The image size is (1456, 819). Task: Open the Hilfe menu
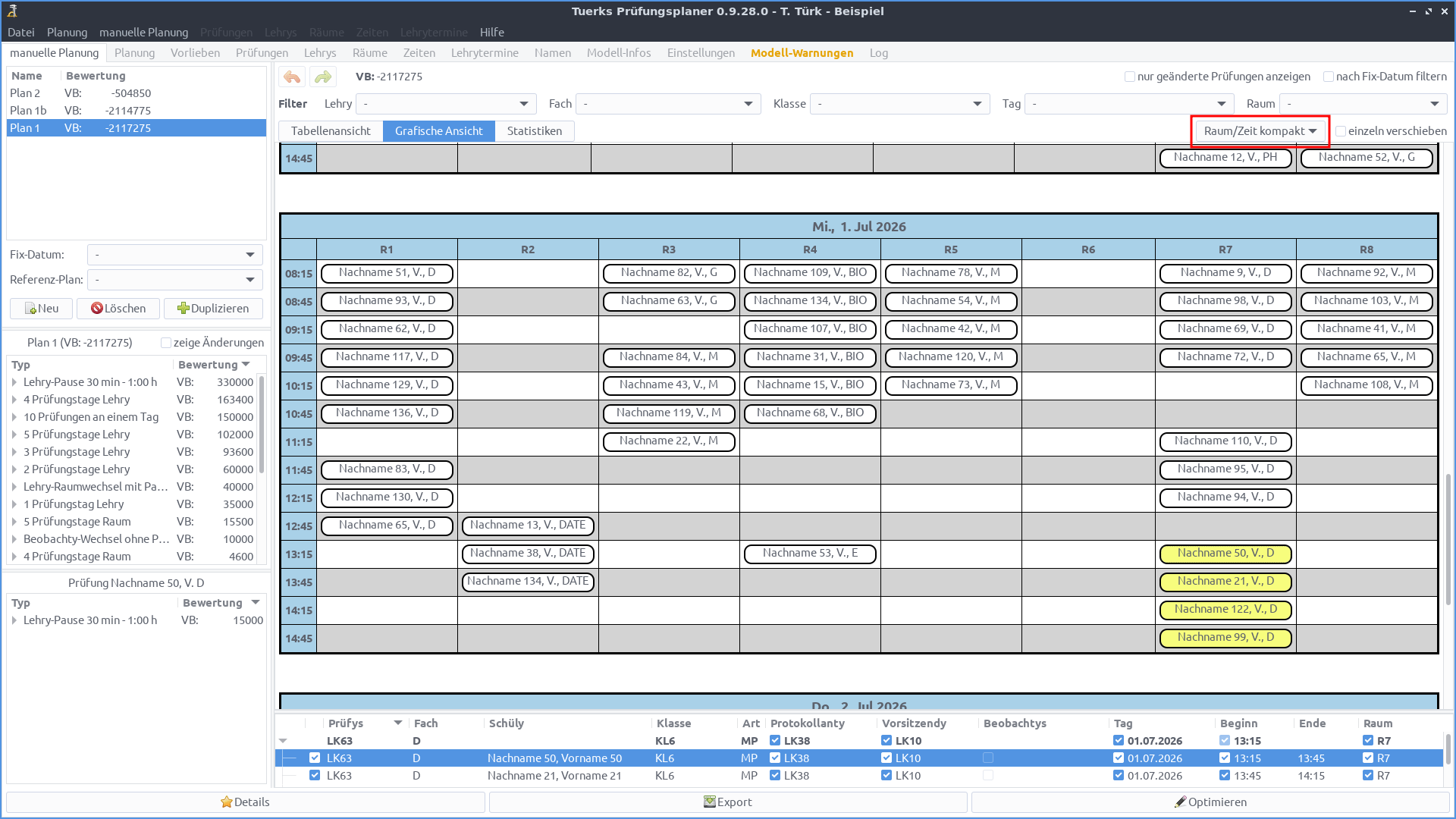pos(491,33)
